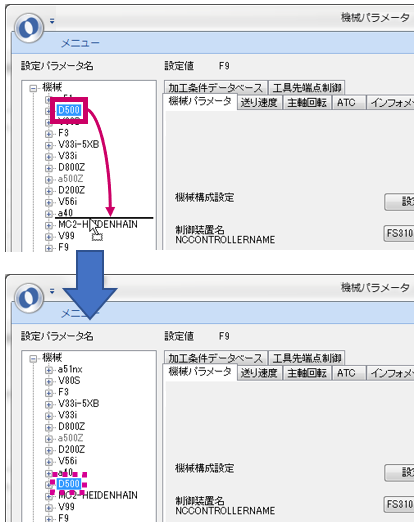Collapse the 機械 root node in top tree
The image size is (415, 526).
tap(33, 88)
